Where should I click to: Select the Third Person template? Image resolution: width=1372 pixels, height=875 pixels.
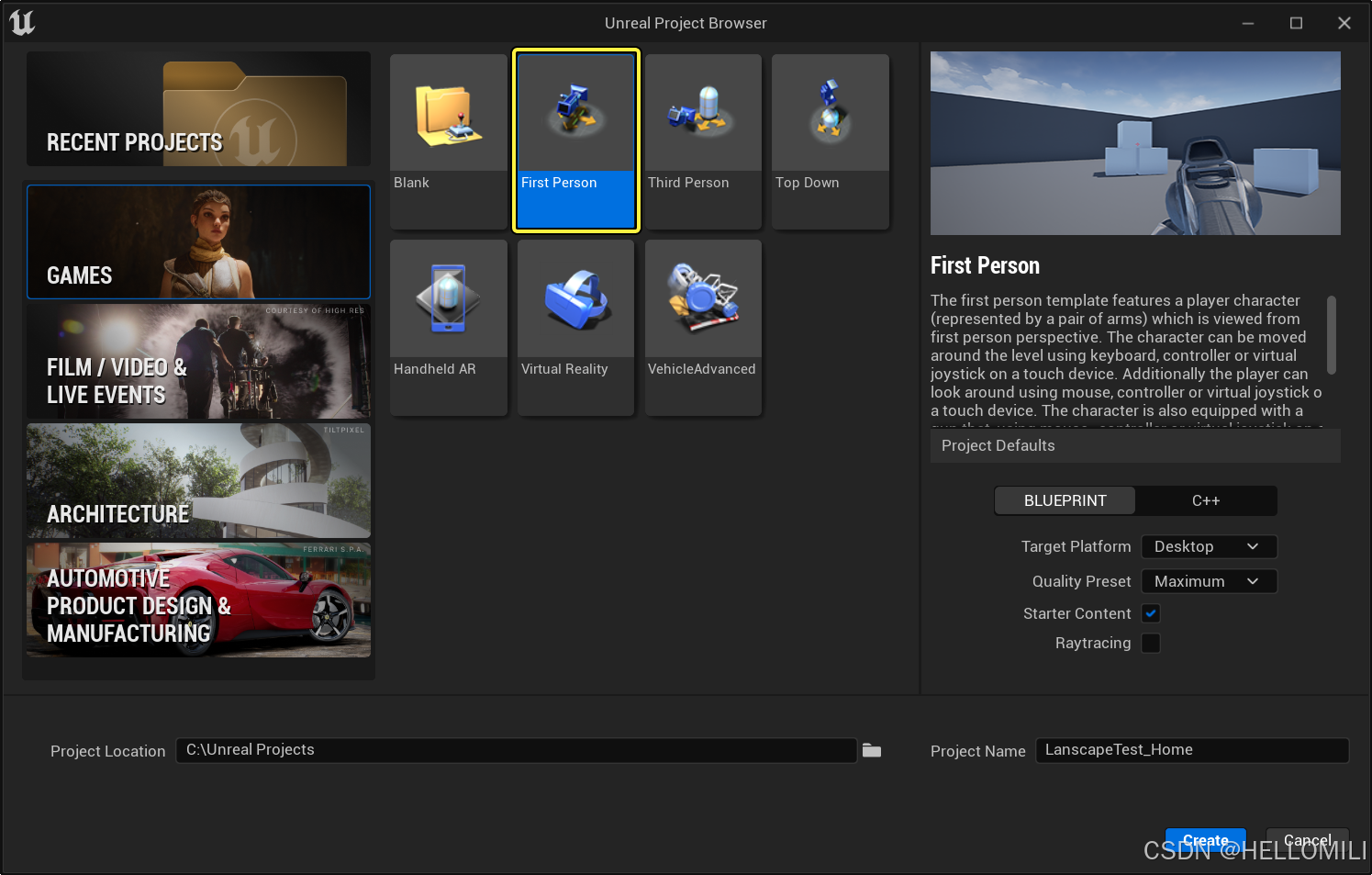click(703, 140)
